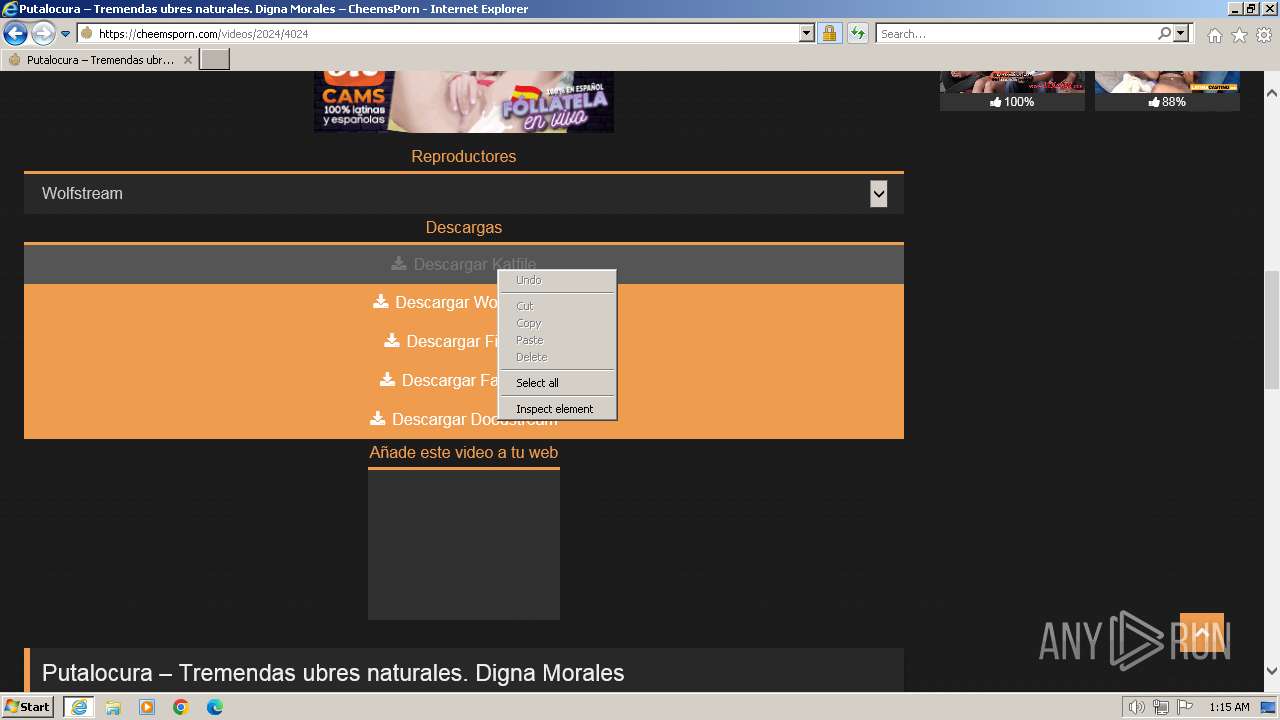The width and height of the screenshot is (1280, 720).
Task: Open the security lock icon report
Action: (x=829, y=34)
